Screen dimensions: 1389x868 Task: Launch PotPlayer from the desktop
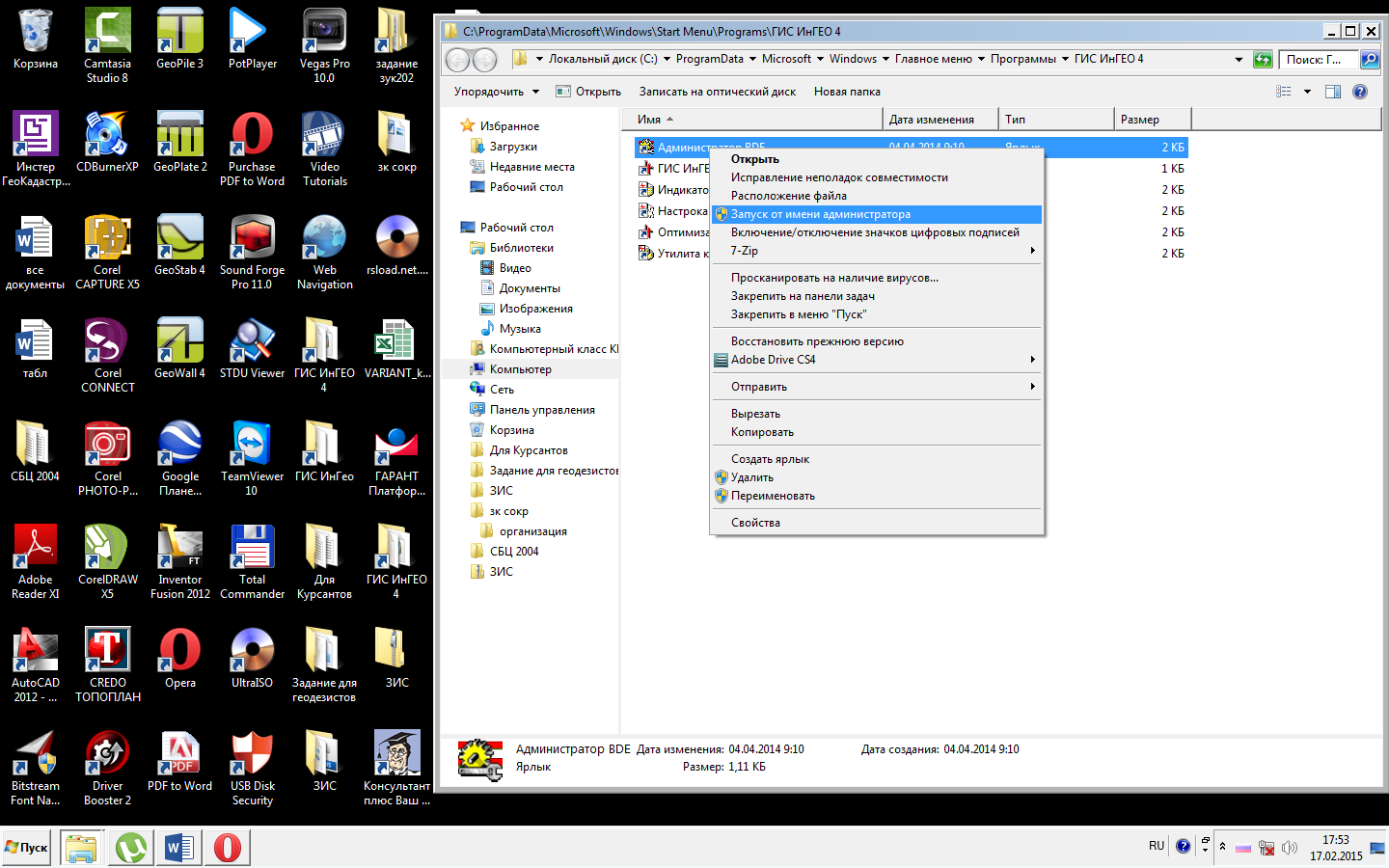point(252,39)
